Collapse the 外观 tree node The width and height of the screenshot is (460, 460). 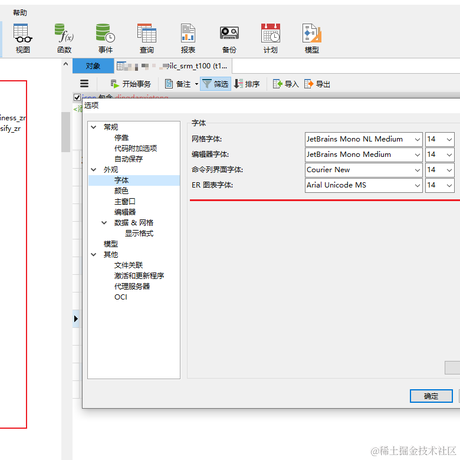94,169
